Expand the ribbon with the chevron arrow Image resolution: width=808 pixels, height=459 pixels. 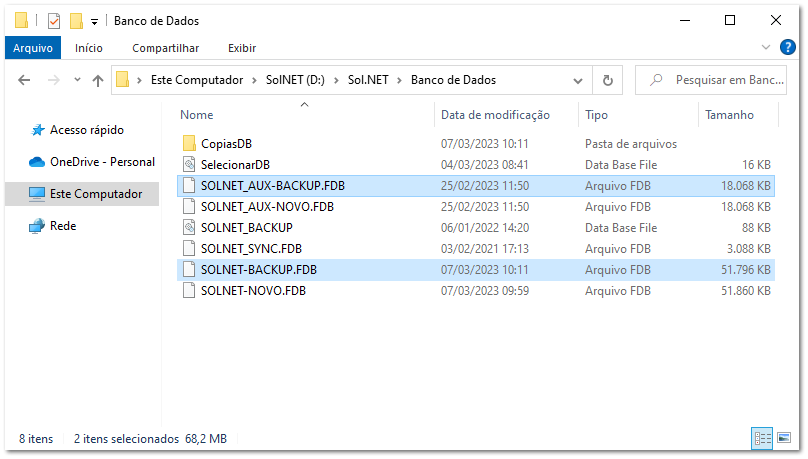click(767, 48)
